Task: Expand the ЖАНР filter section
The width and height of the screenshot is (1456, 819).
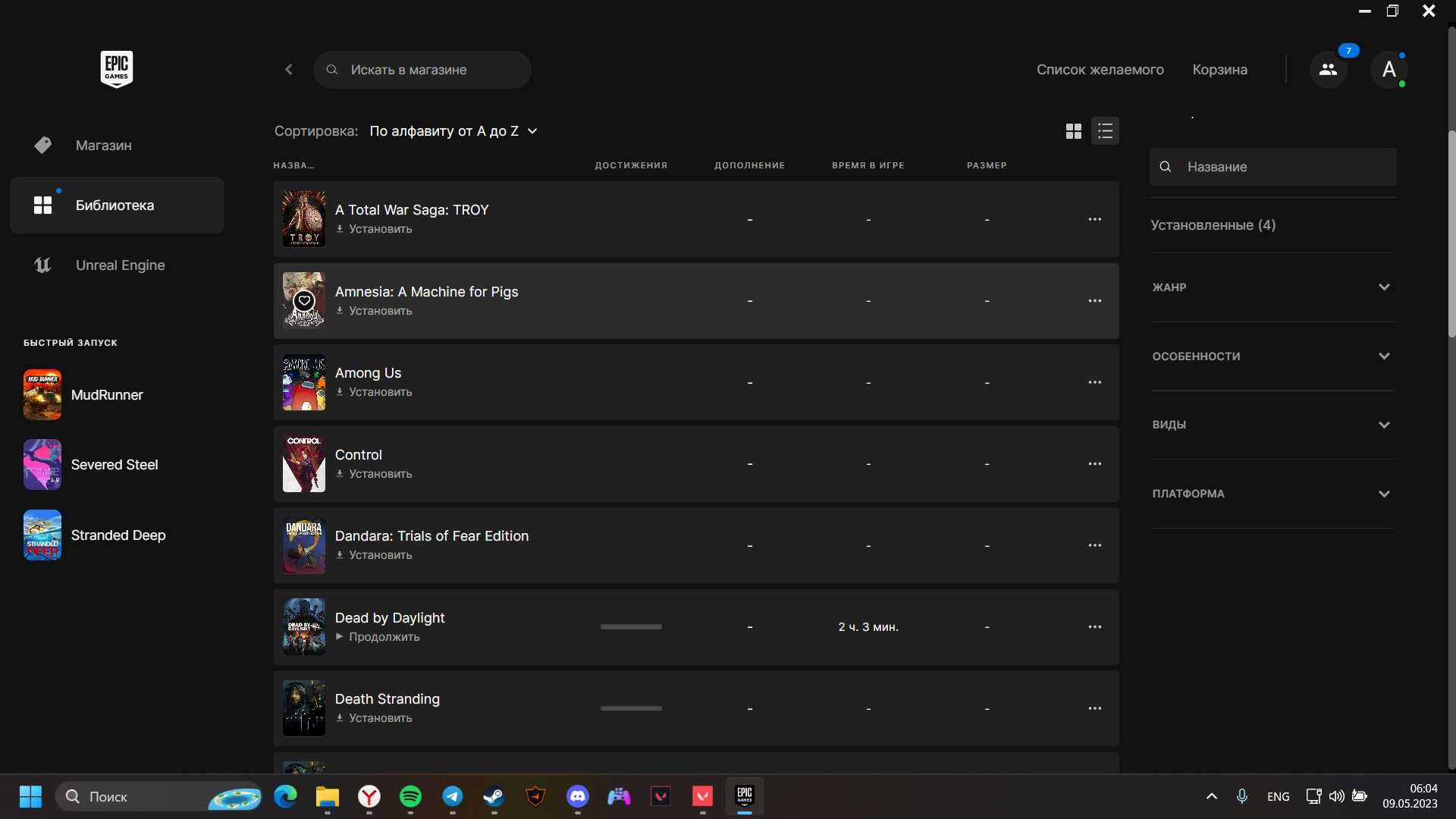Action: 1272,287
